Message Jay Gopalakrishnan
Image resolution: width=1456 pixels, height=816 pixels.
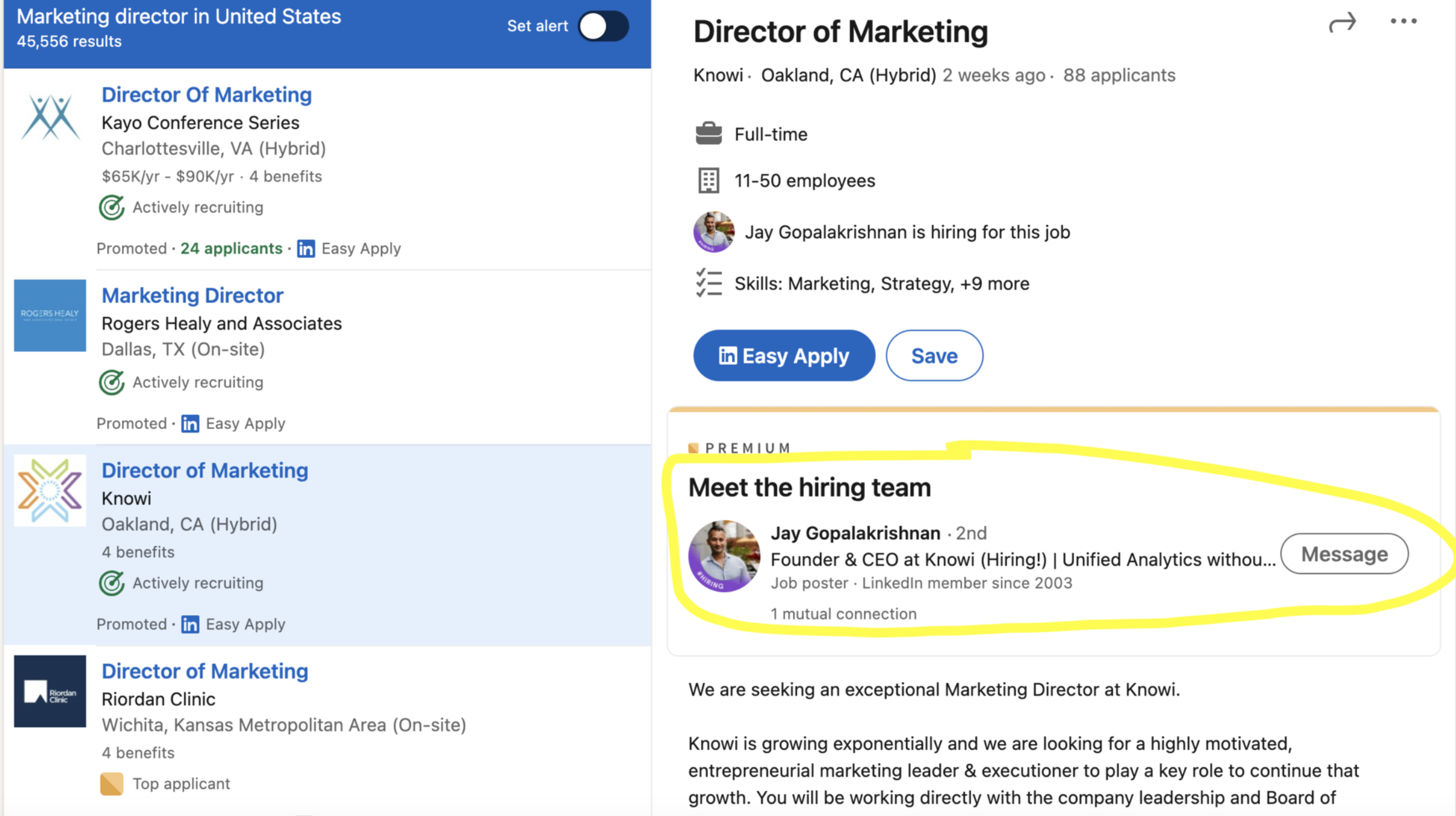click(1345, 554)
